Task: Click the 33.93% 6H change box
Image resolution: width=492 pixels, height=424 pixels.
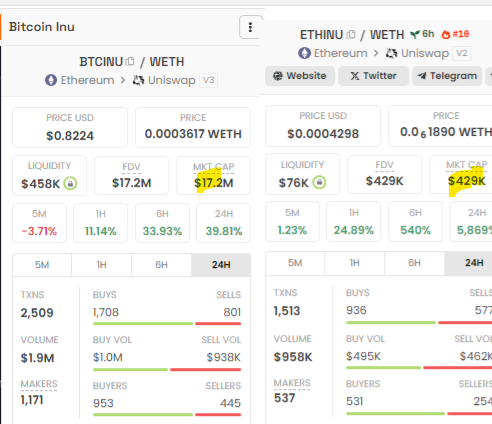Action: [x=162, y=223]
